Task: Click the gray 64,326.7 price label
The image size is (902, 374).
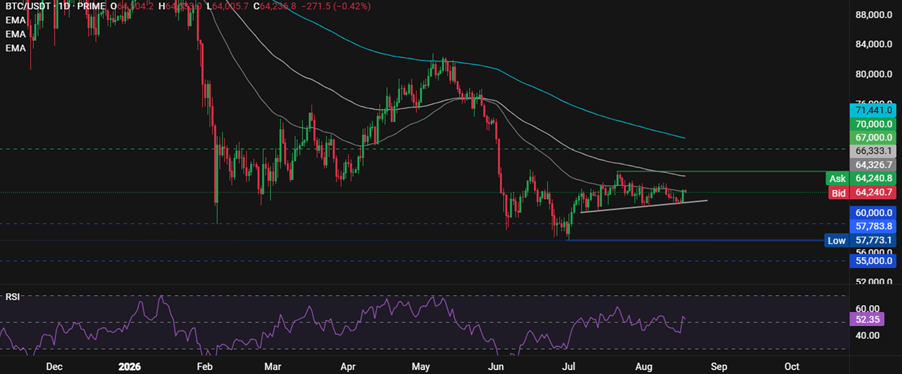Action: point(873,165)
